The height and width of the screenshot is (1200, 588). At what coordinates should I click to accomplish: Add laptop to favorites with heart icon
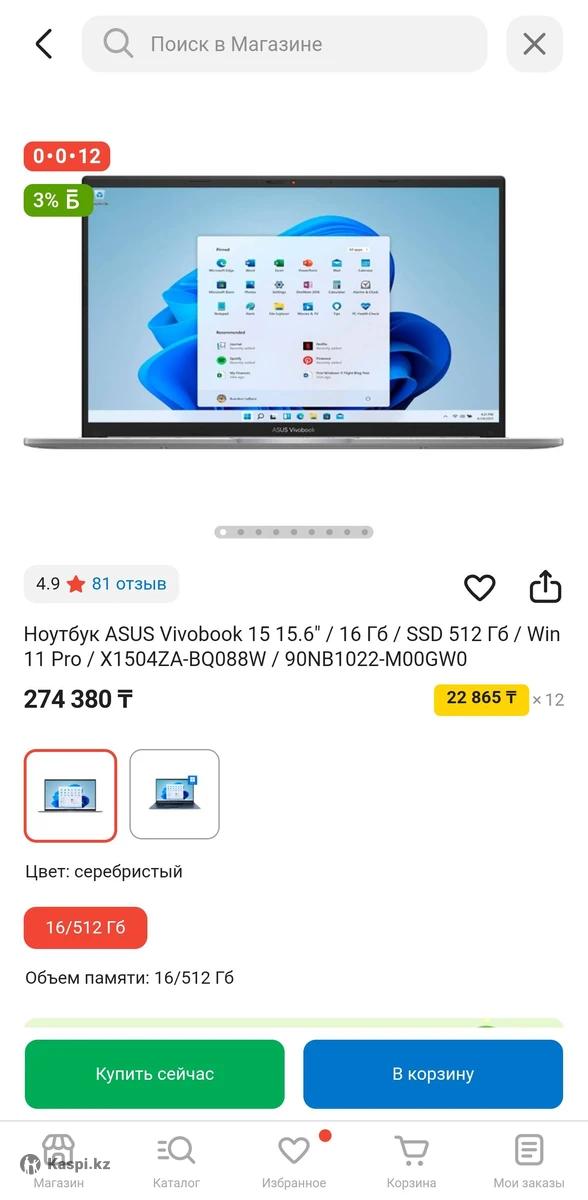tap(479, 588)
